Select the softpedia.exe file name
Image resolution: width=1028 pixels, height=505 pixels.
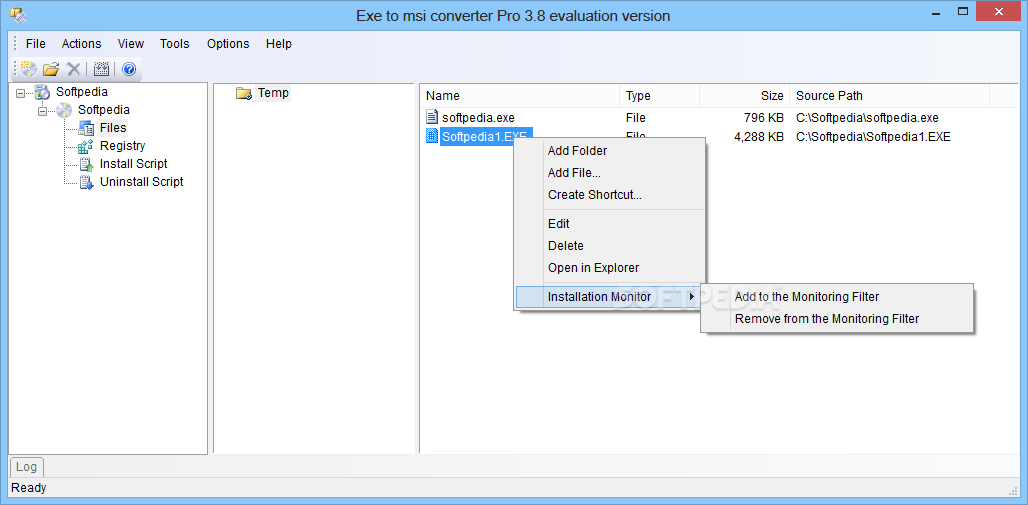tap(478, 118)
